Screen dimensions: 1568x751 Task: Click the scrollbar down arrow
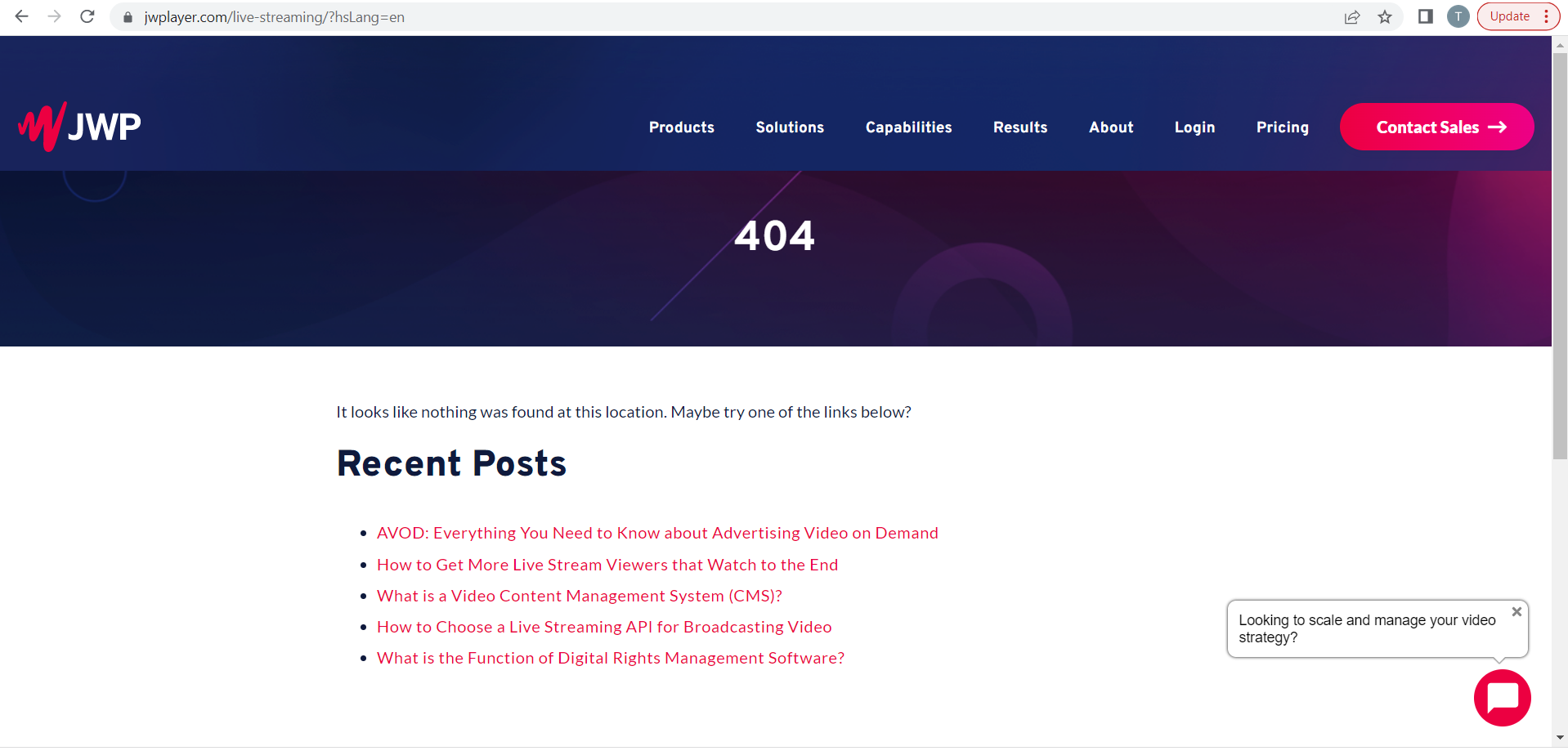[x=1560, y=738]
